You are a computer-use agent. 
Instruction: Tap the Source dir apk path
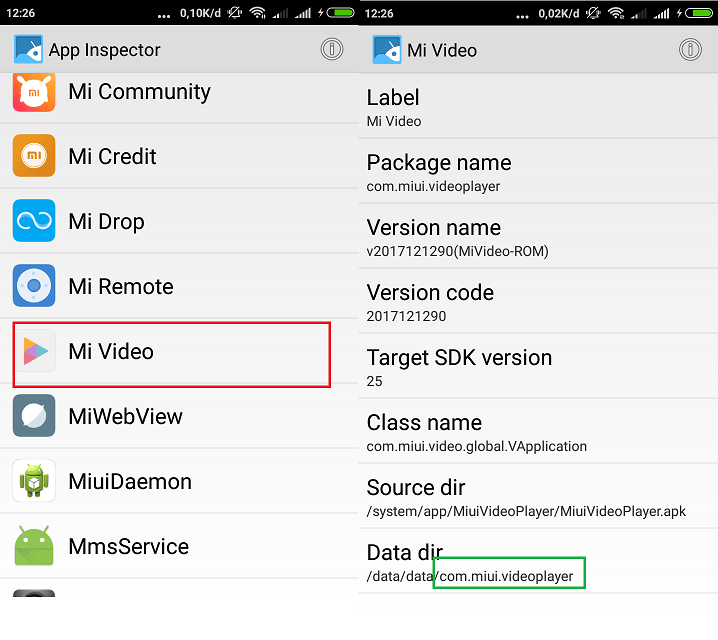[x=526, y=511]
